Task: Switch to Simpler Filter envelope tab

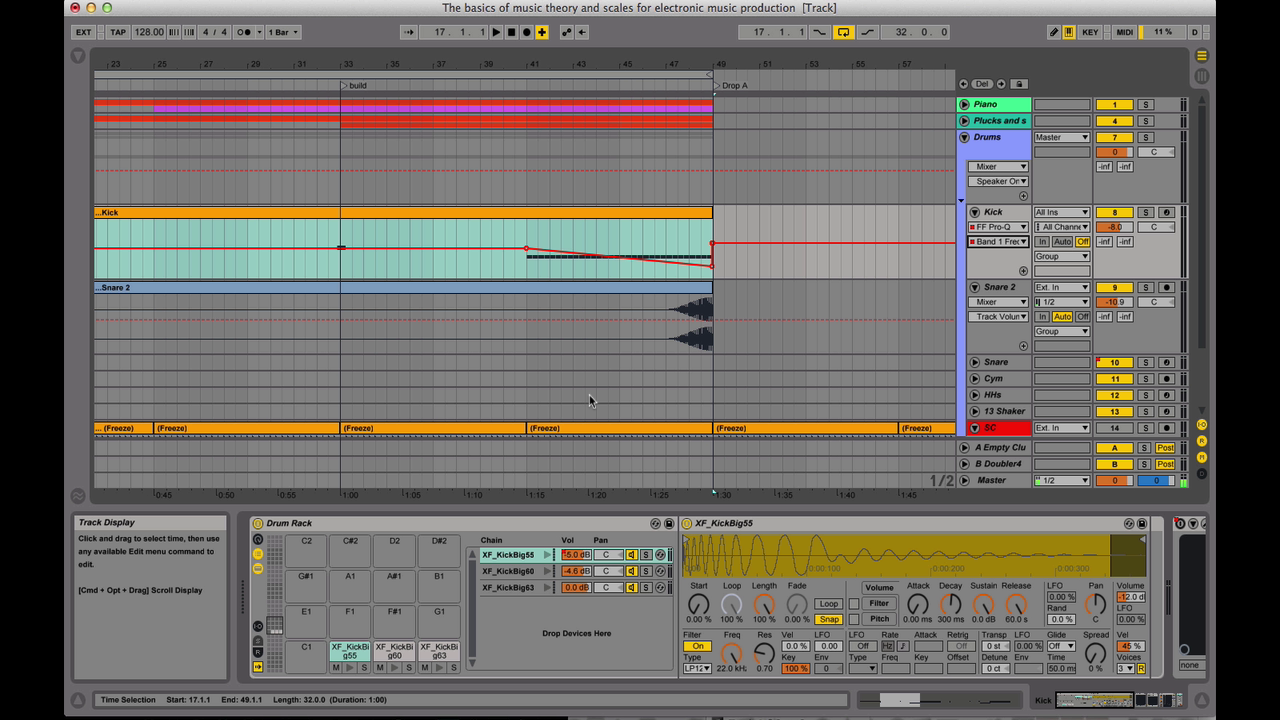Action: click(x=879, y=603)
